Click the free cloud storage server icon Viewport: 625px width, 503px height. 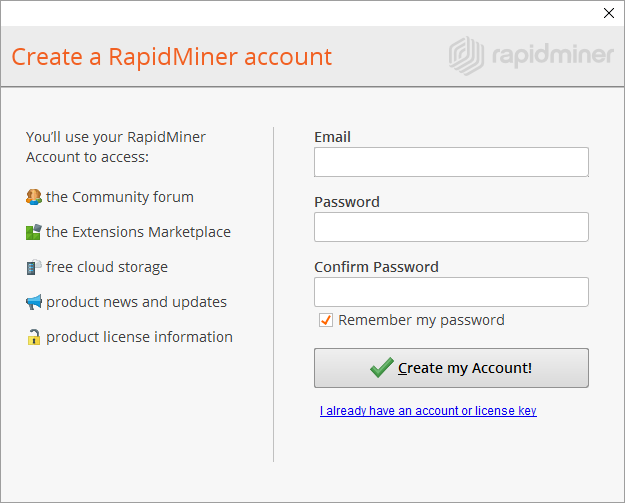pos(34,267)
